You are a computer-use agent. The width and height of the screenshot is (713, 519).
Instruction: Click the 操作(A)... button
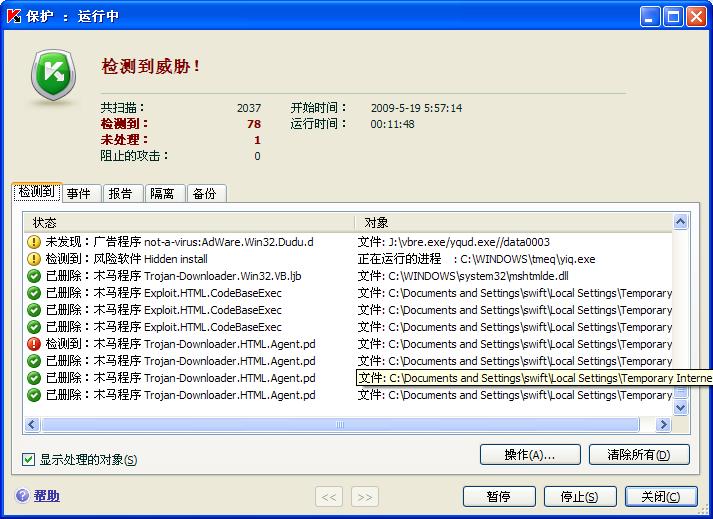(530, 454)
